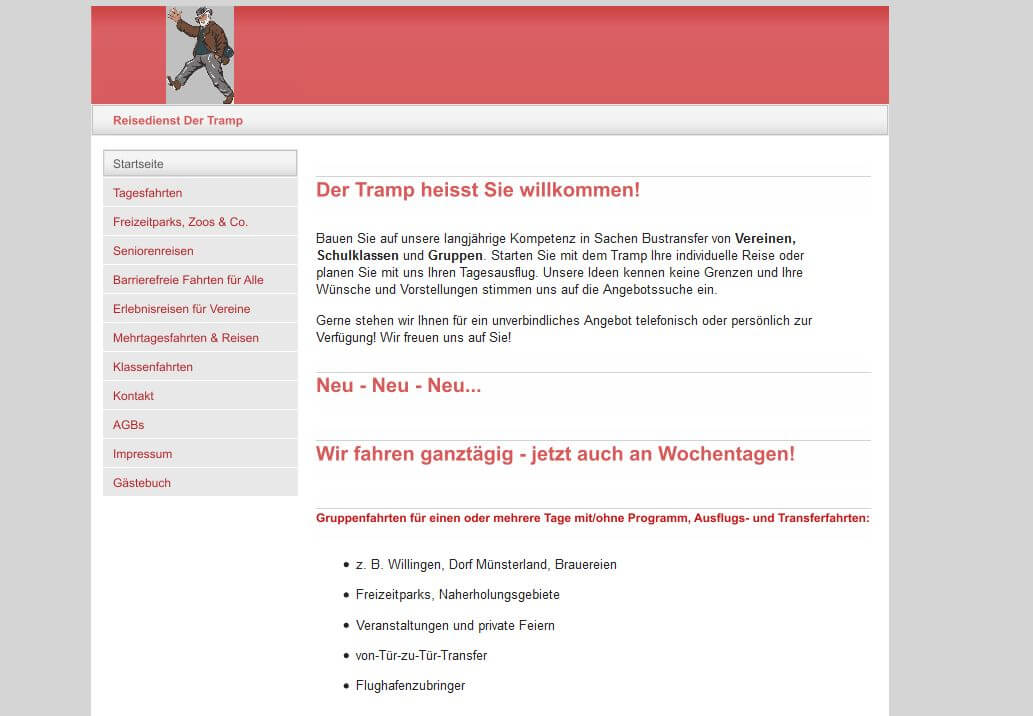
Task: Select Startseite in the sidebar menu
Action: click(x=200, y=163)
